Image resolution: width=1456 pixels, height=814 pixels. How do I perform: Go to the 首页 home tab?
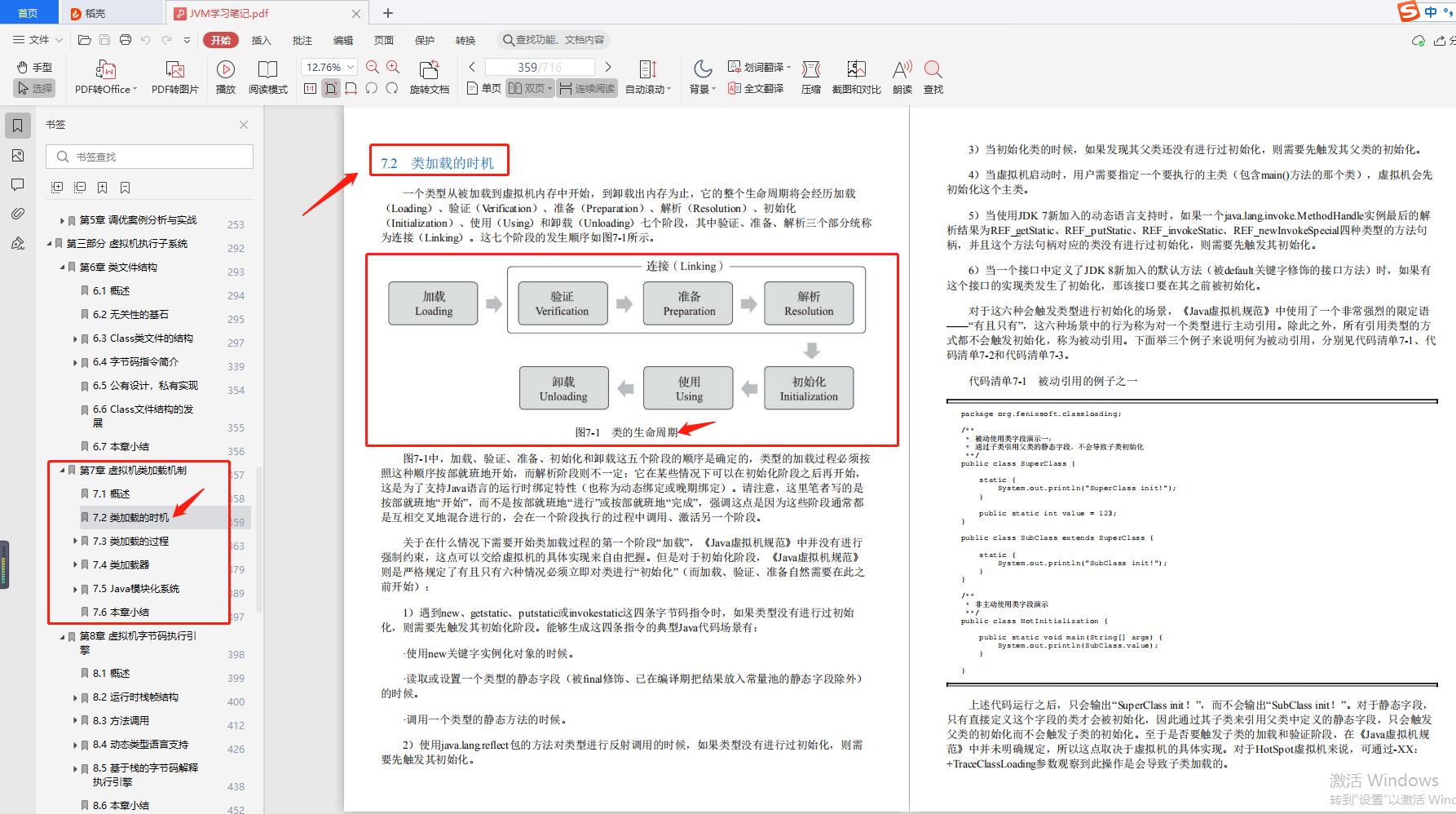[28, 13]
